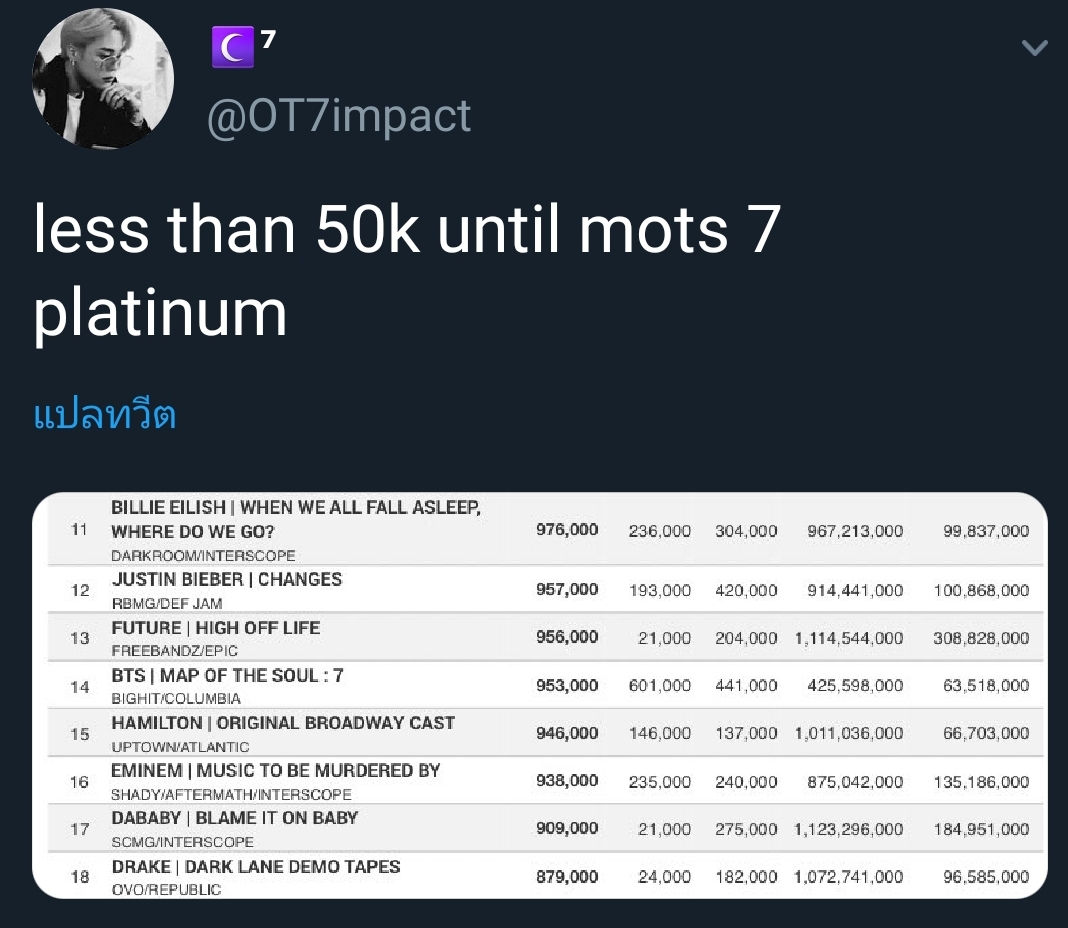The height and width of the screenshot is (928, 1068).
Task: Select the BTS Map of the Soul : 7 row
Action: [545, 685]
